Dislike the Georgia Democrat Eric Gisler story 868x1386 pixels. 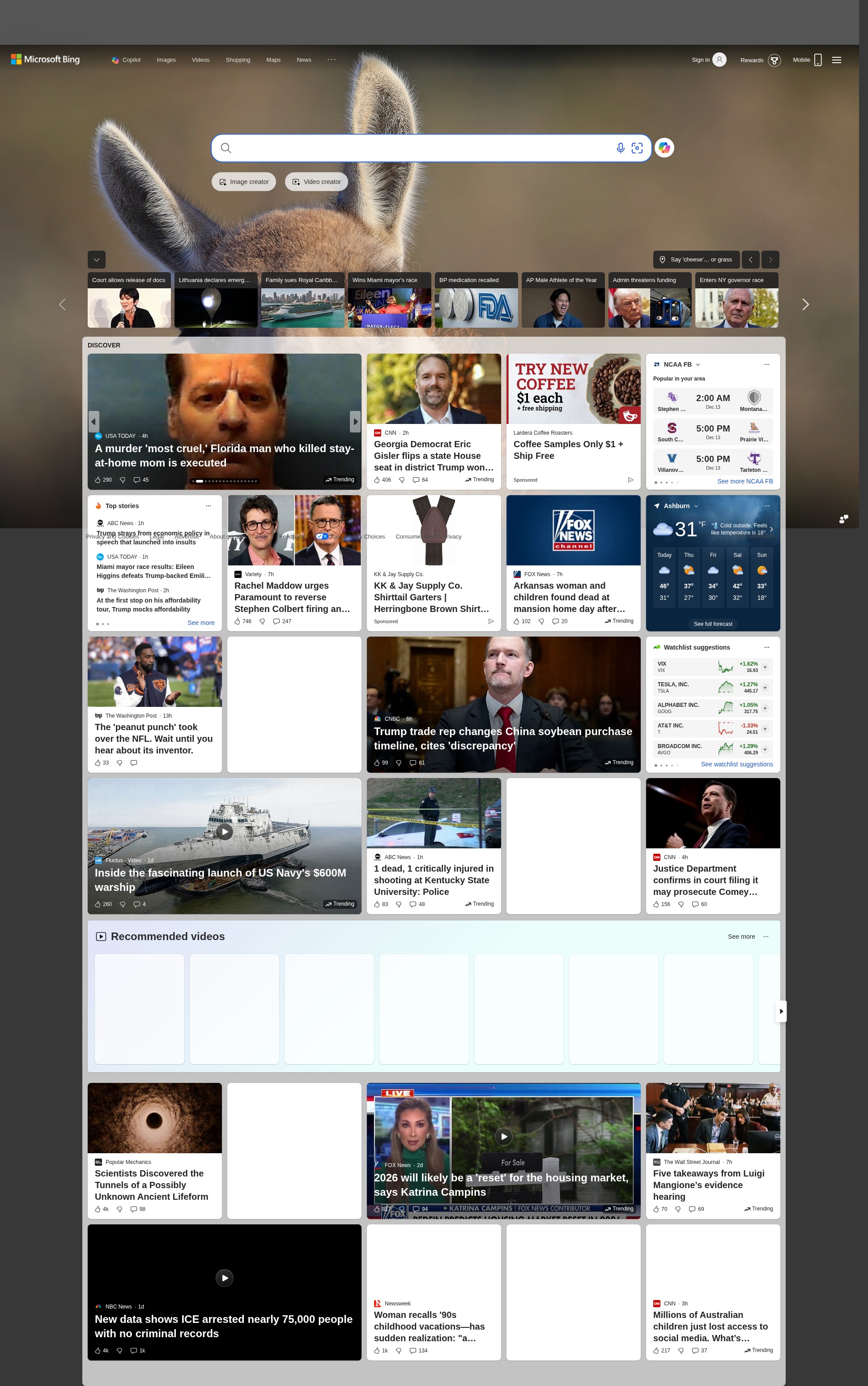(402, 479)
